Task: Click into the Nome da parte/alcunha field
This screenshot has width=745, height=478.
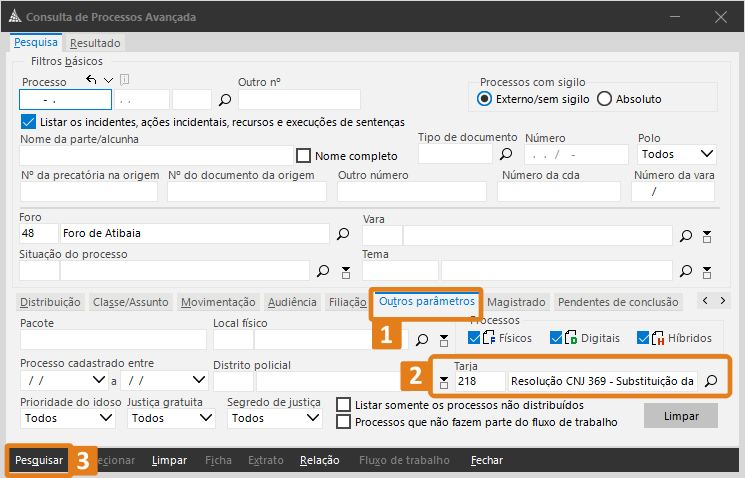Action: [155, 155]
